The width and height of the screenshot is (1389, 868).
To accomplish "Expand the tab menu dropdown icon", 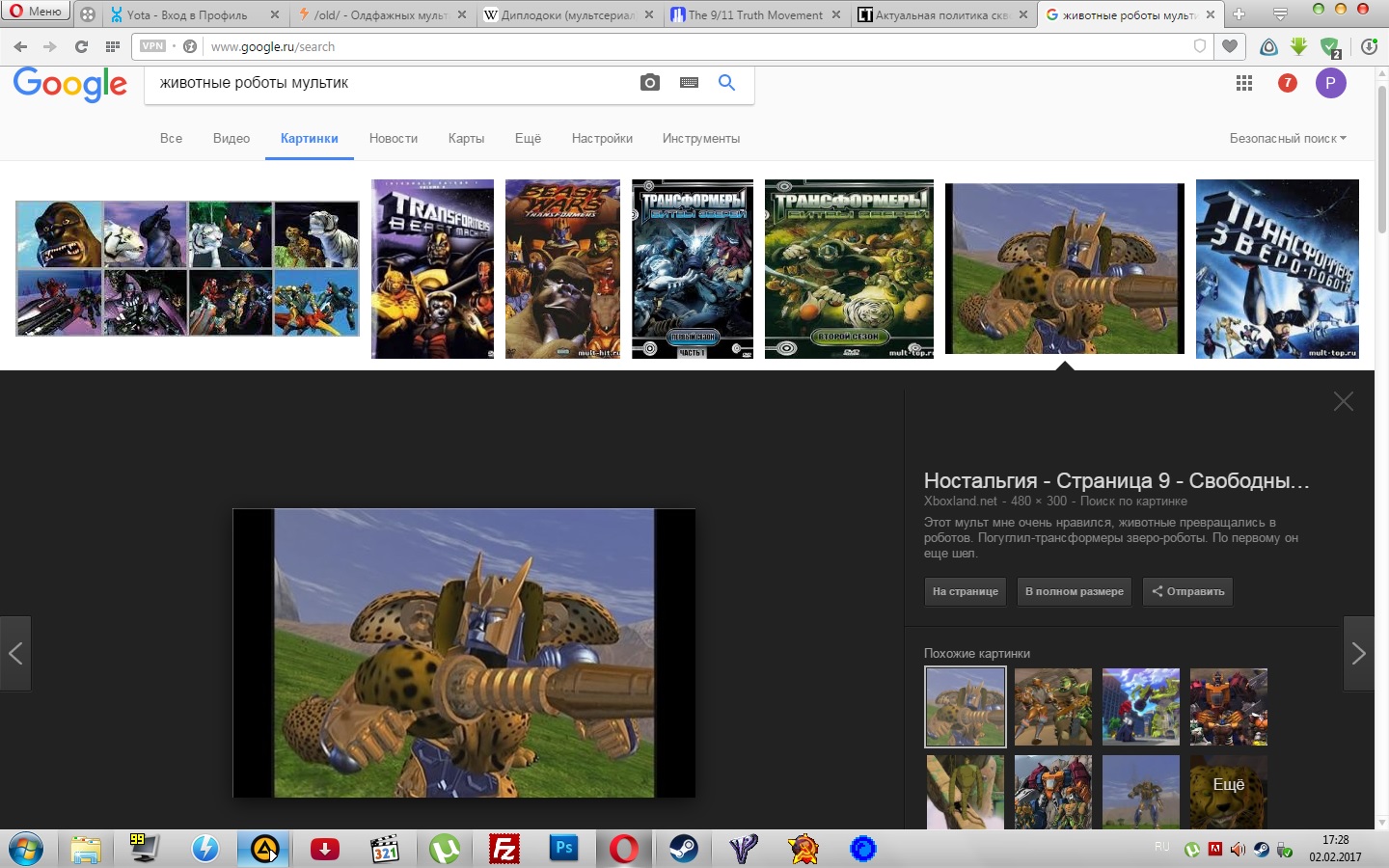I will point(1280,14).
